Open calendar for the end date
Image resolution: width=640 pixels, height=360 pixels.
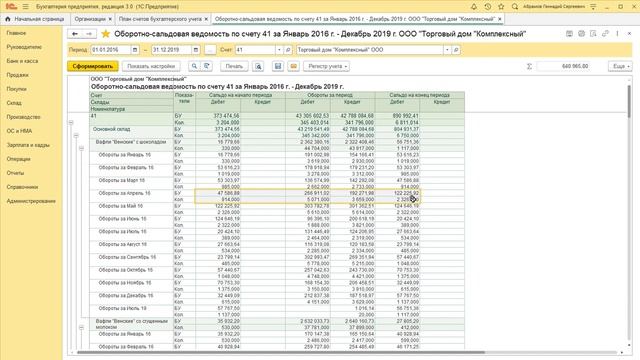(196, 50)
